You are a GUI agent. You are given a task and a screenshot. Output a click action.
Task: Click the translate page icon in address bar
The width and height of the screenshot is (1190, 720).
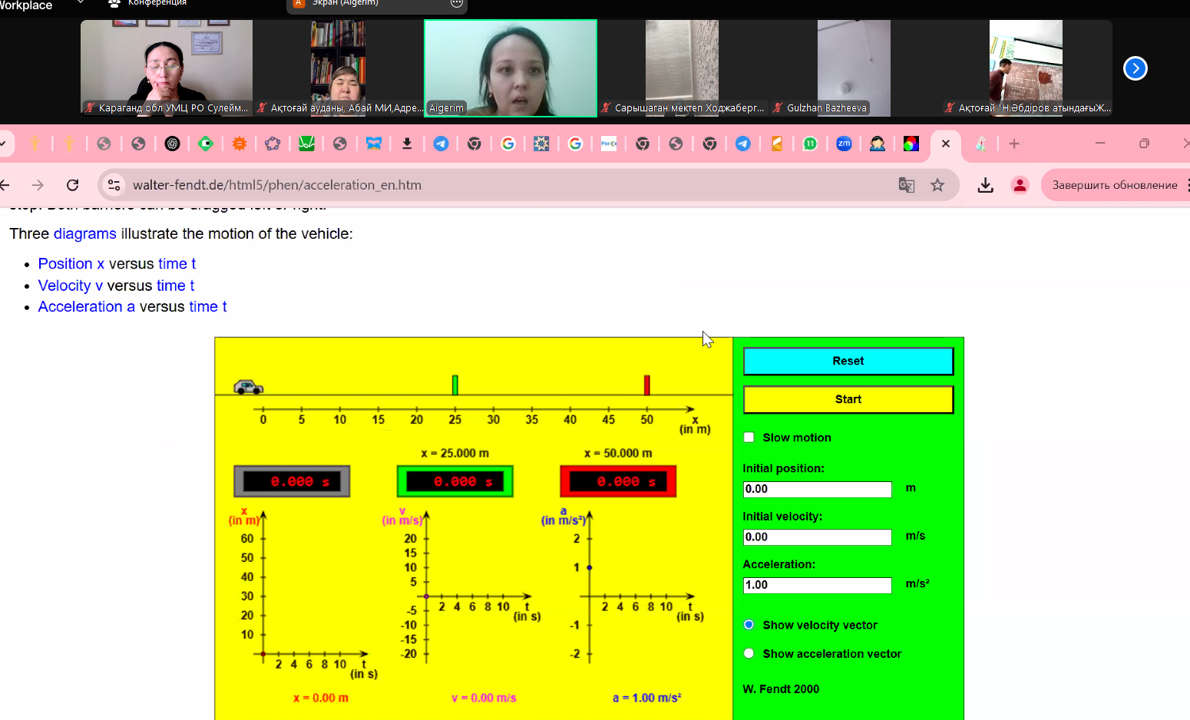point(906,185)
